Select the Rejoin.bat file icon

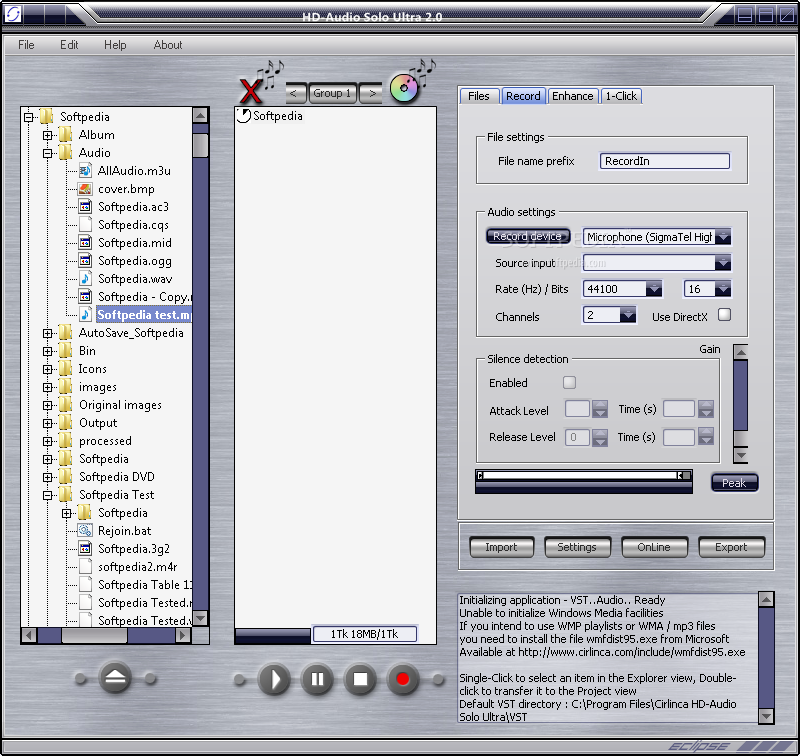click(x=85, y=531)
